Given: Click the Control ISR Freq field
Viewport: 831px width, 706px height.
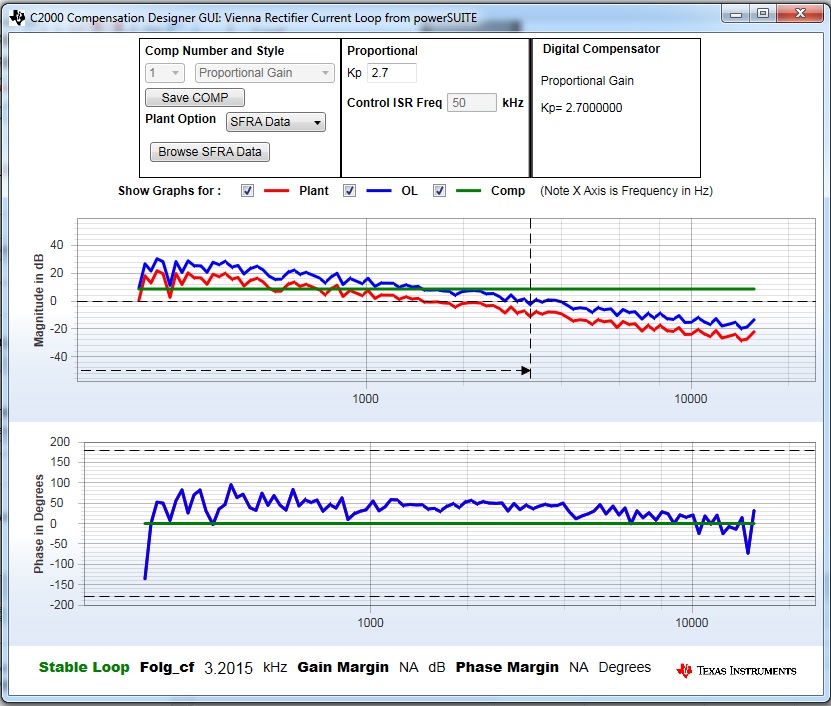Looking at the screenshot, I should (x=472, y=102).
